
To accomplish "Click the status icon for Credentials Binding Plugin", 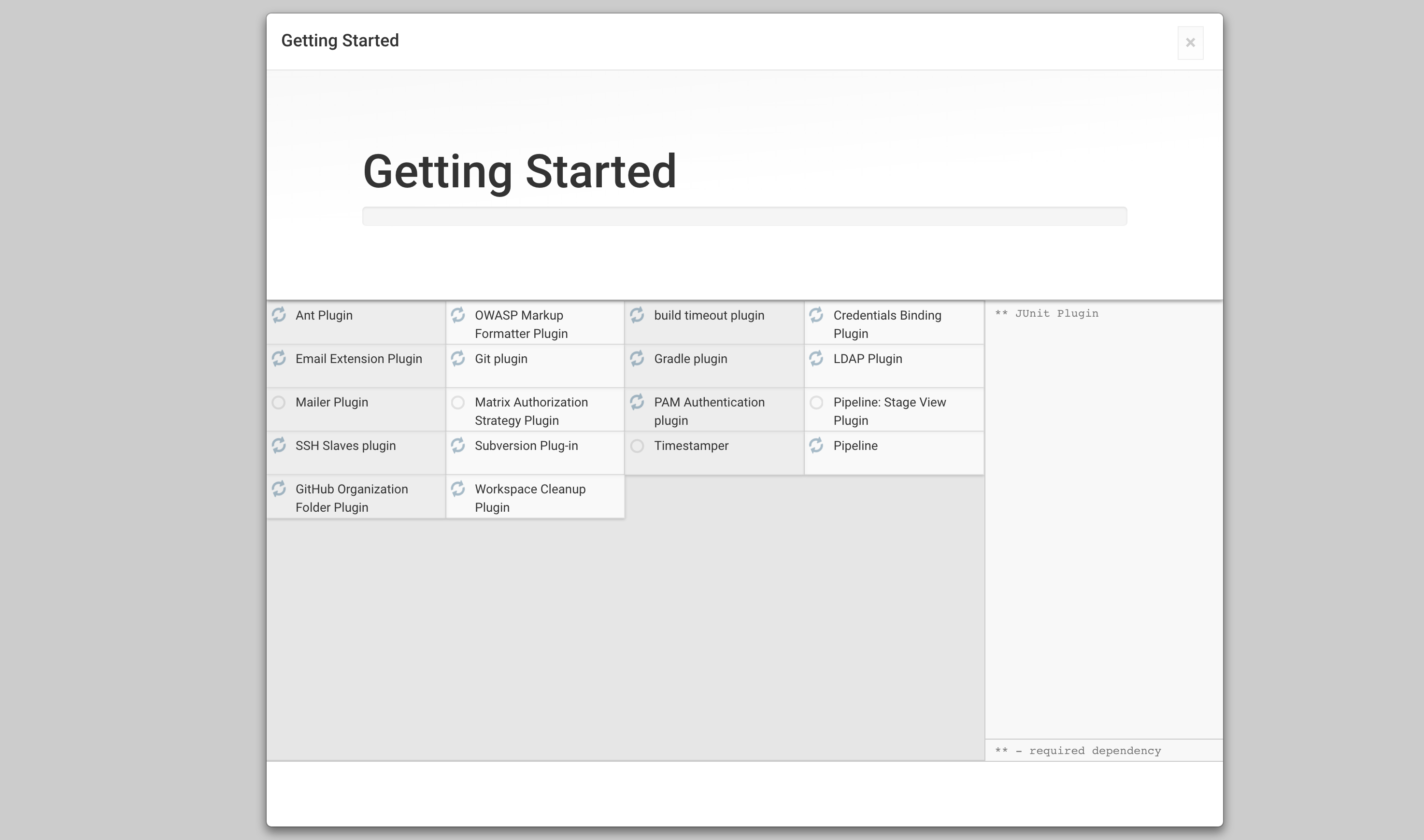I will coord(816,315).
